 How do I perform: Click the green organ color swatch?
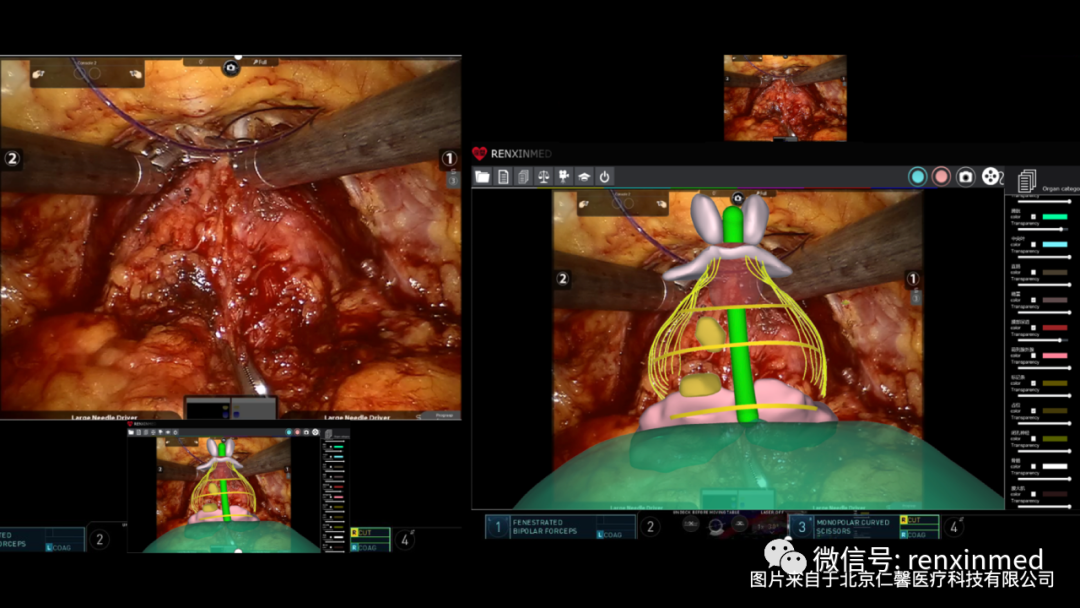pyautogui.click(x=1054, y=217)
